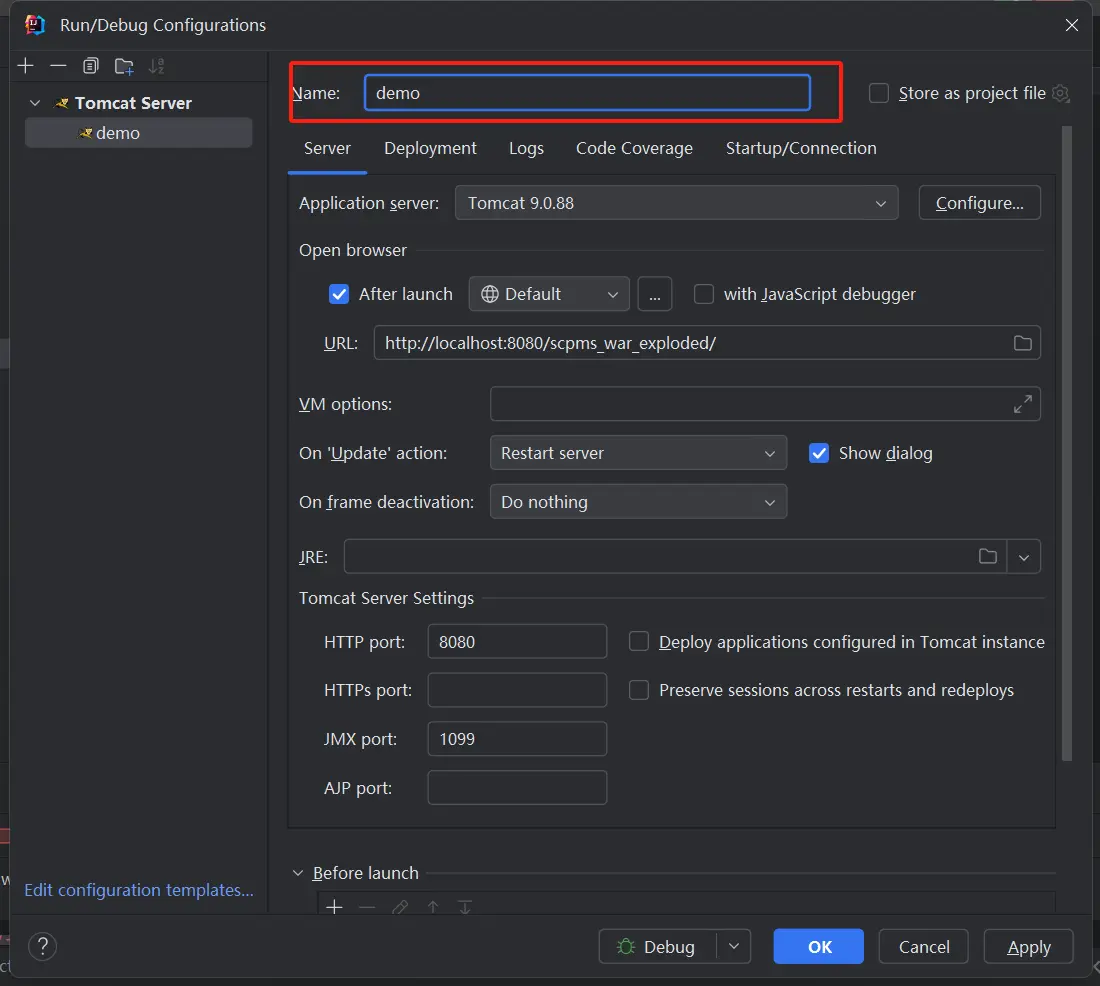Uncheck the After launch option

coord(339,294)
